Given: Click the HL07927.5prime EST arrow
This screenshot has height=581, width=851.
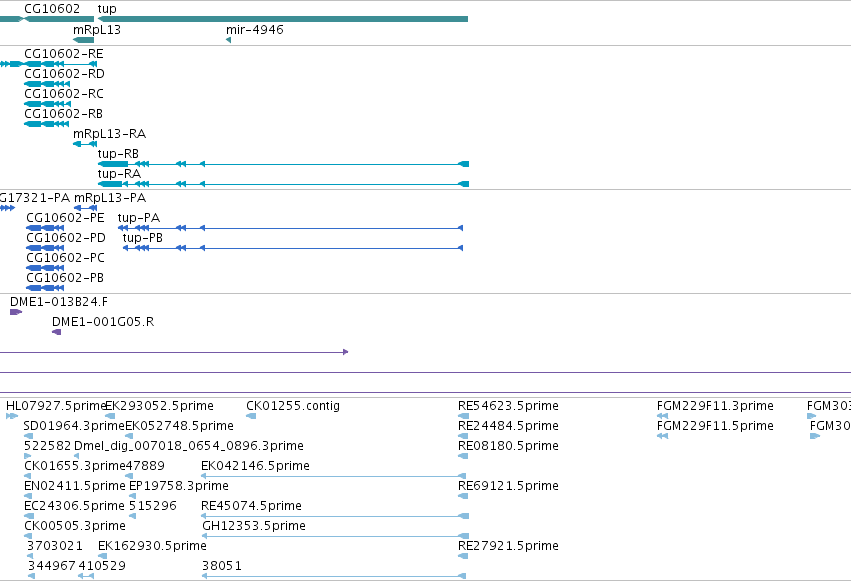Looking at the screenshot, I should (x=12, y=416).
